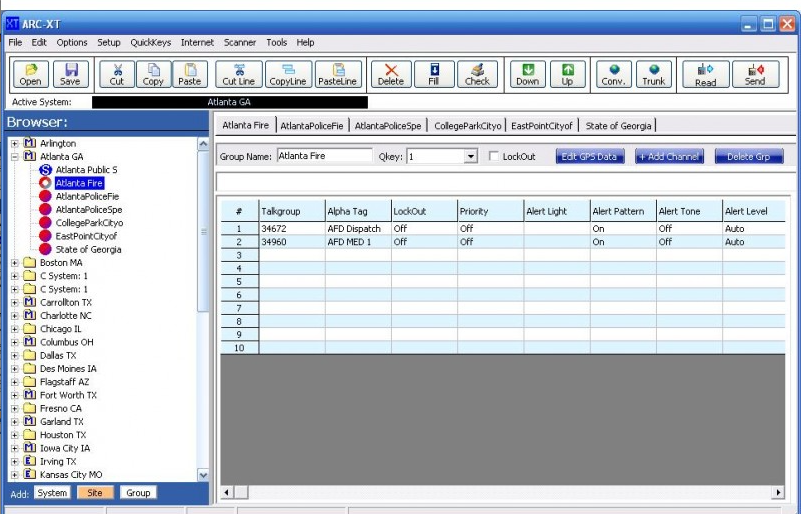Send to scanner using Send icon
The height and width of the screenshot is (514, 801).
pyautogui.click(x=756, y=69)
